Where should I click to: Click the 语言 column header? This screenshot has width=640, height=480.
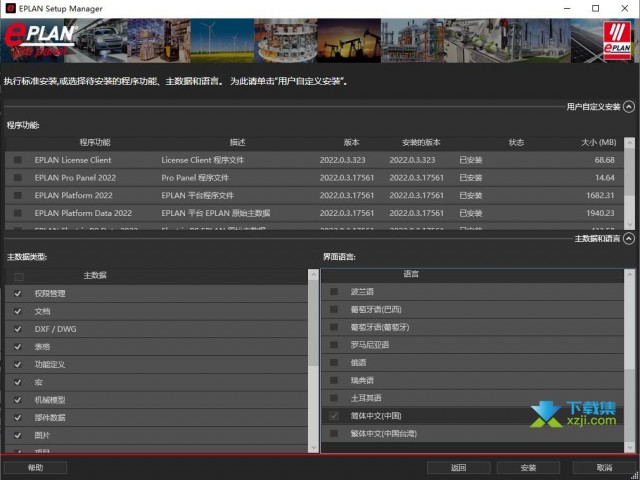(x=411, y=274)
